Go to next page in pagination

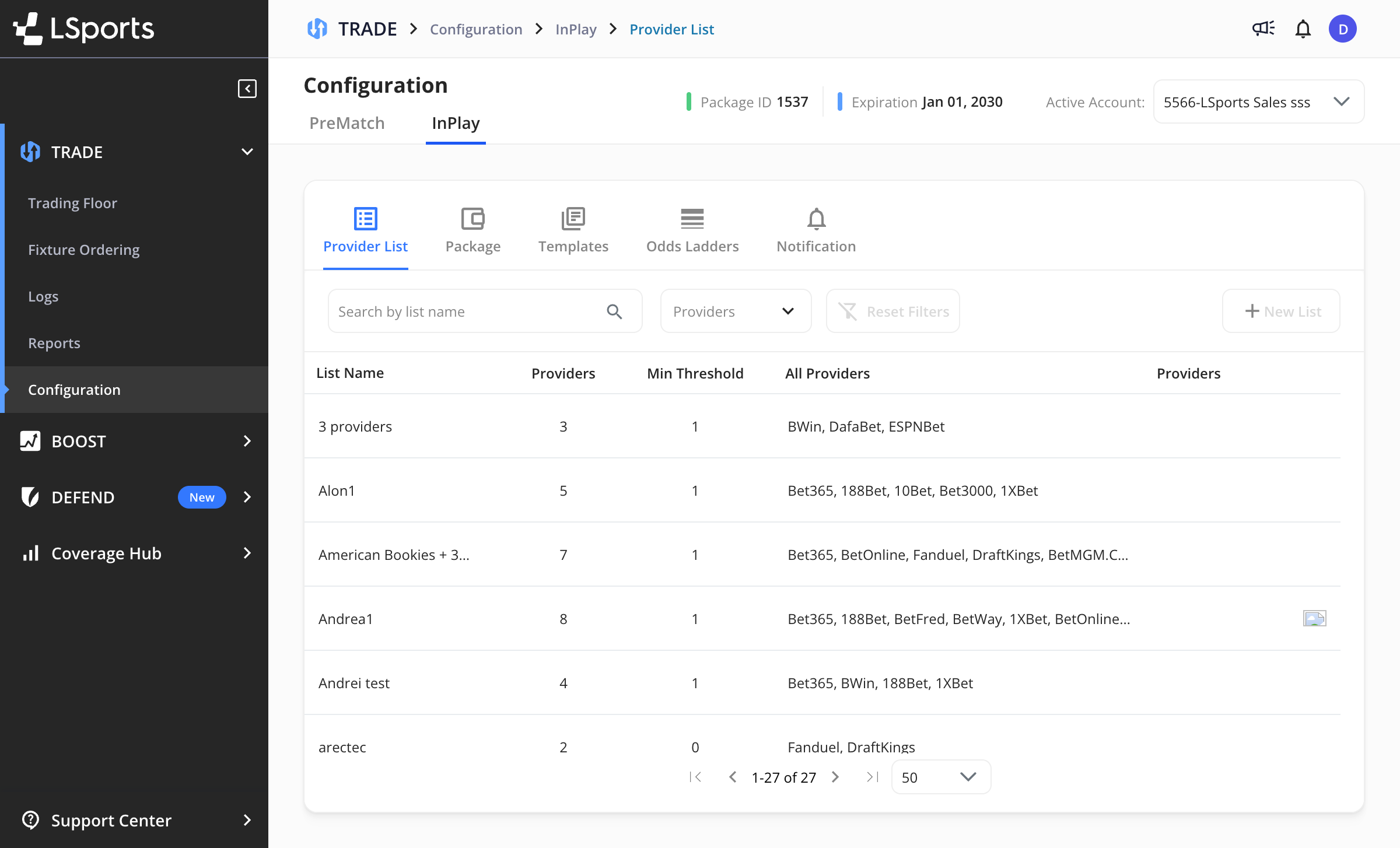[835, 777]
